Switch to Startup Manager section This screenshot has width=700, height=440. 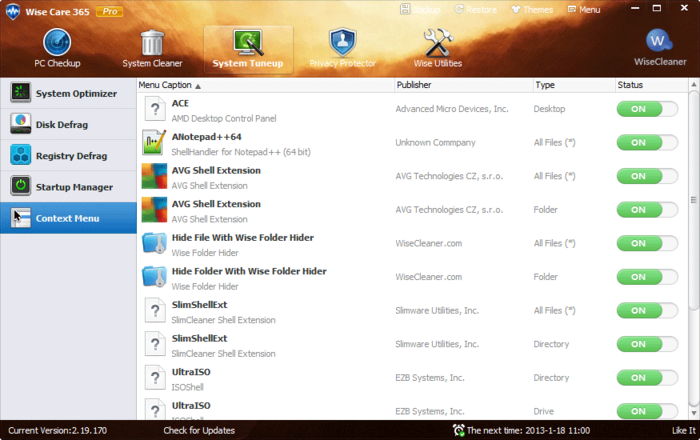[x=68, y=187]
